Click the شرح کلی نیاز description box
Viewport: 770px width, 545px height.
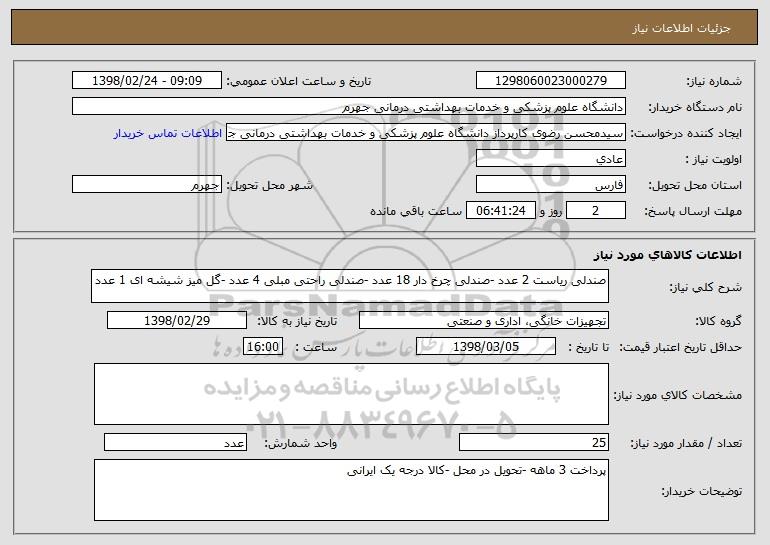tap(350, 286)
